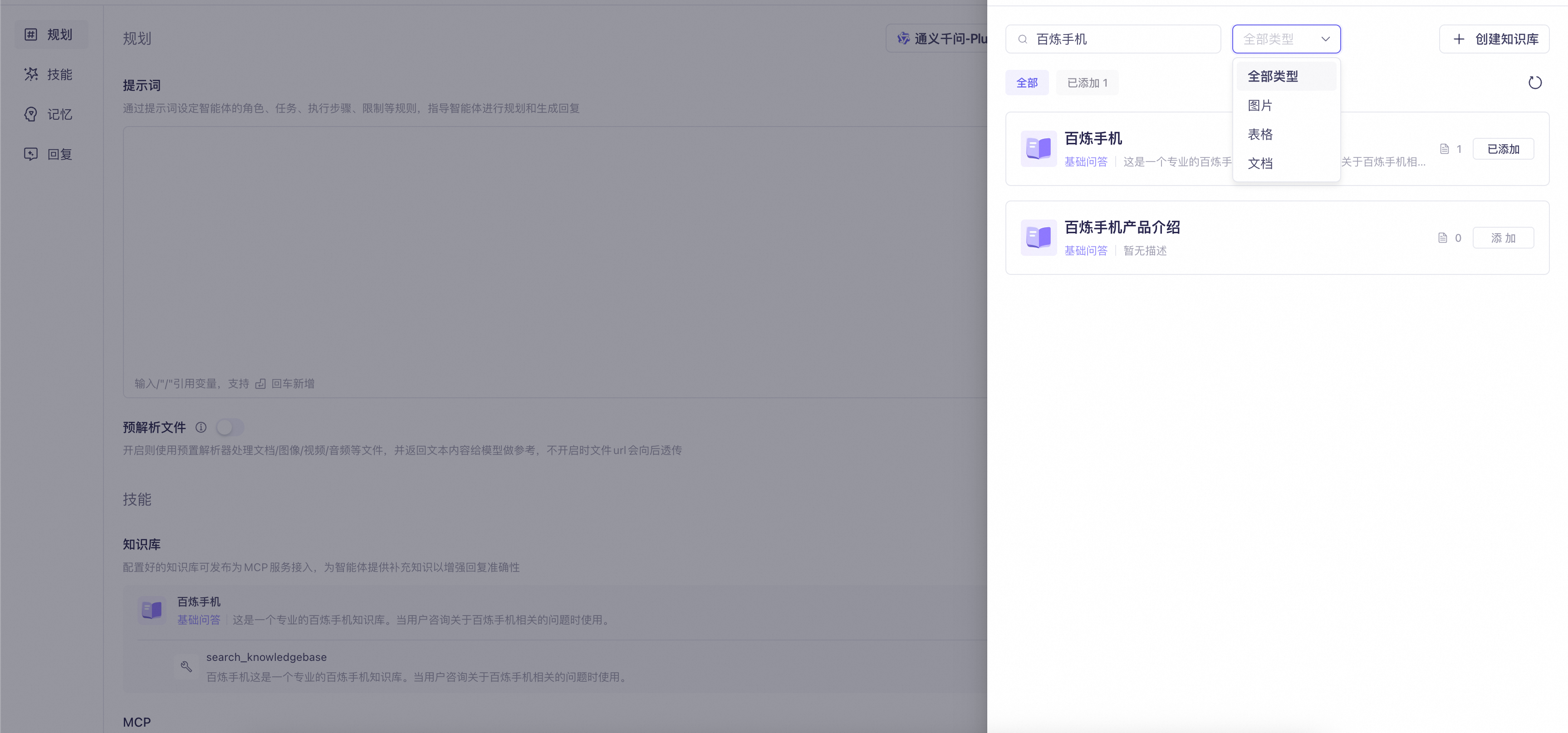This screenshot has width=1568, height=733.
Task: Click document count icon for 百炼手机
Action: (x=1445, y=149)
